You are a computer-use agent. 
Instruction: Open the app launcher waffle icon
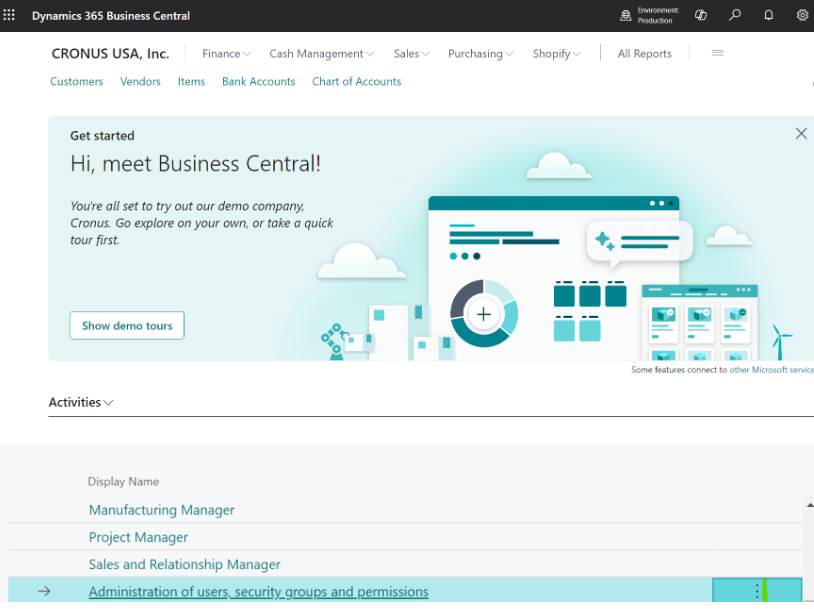click(x=9, y=15)
